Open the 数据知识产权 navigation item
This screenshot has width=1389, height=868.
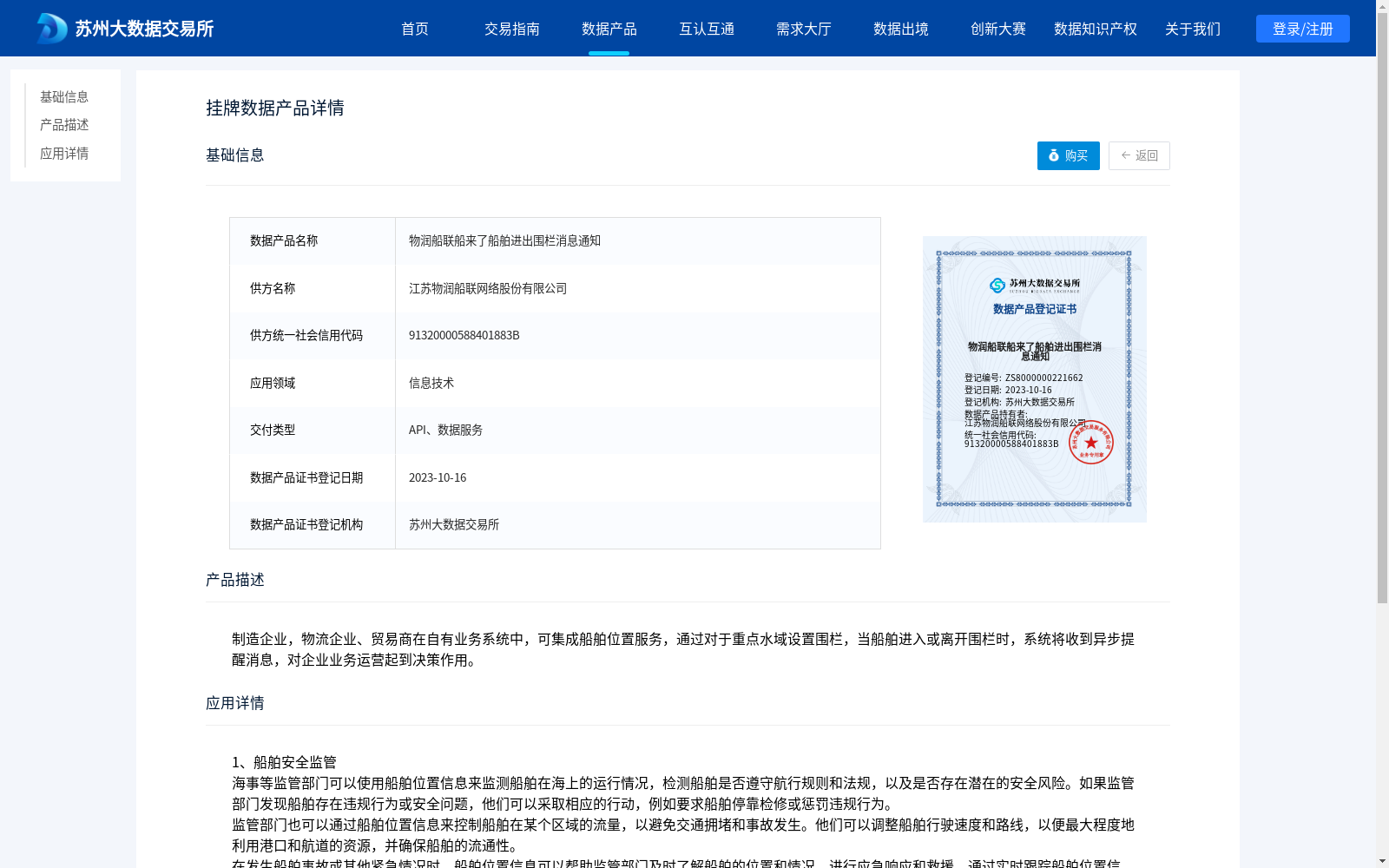click(1096, 29)
